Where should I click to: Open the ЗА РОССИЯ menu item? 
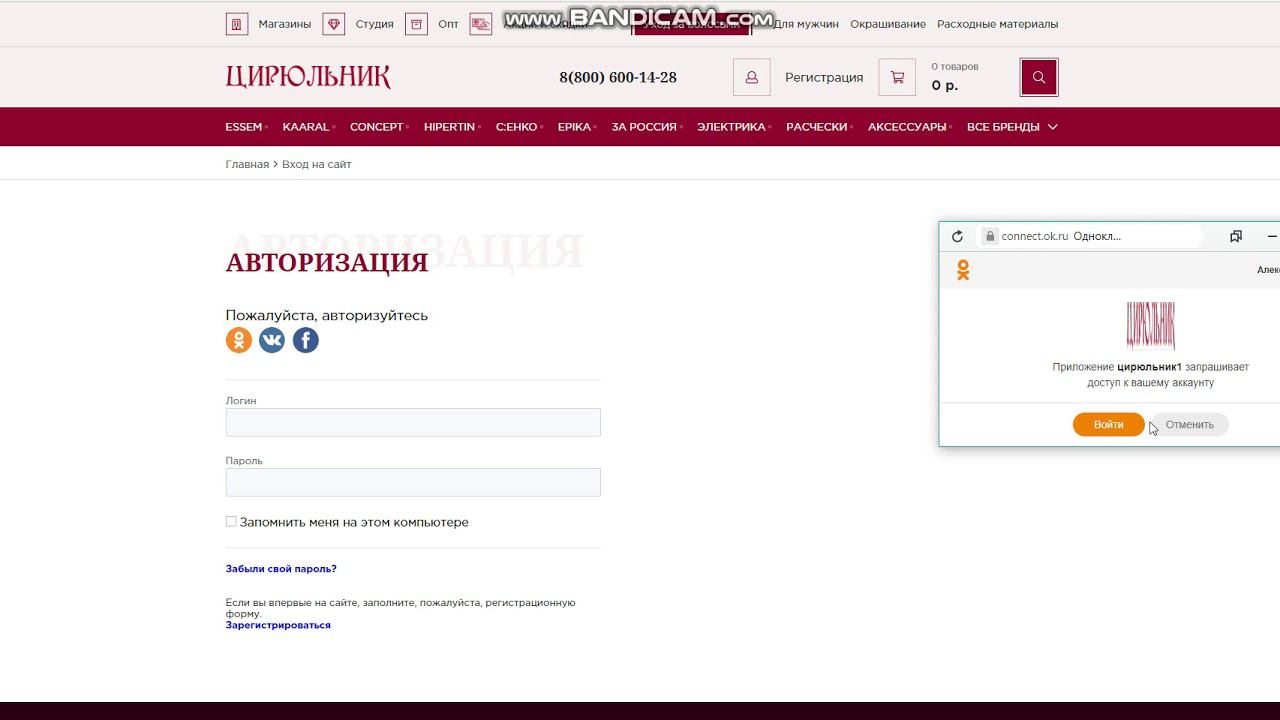[644, 127]
